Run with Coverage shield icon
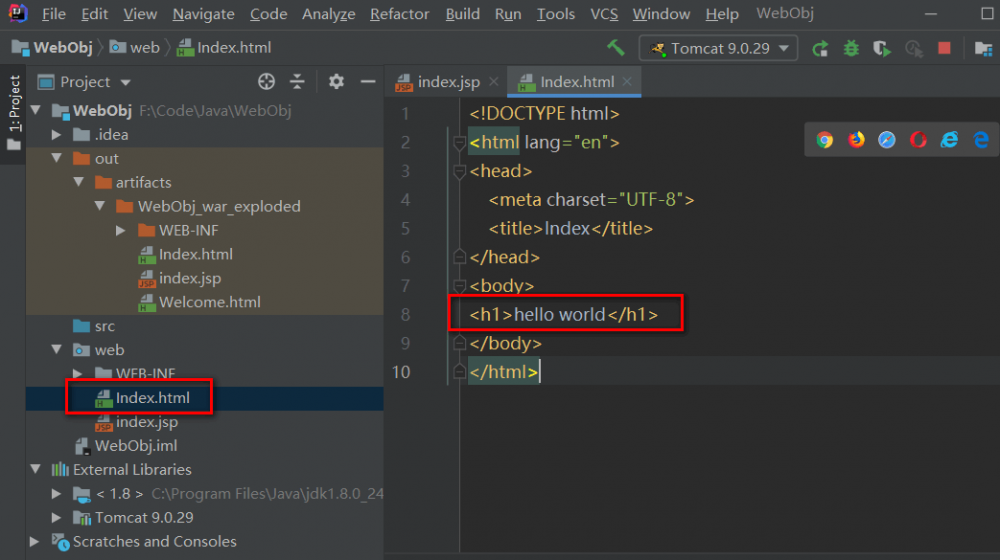This screenshot has height=560, width=1000. tap(882, 48)
